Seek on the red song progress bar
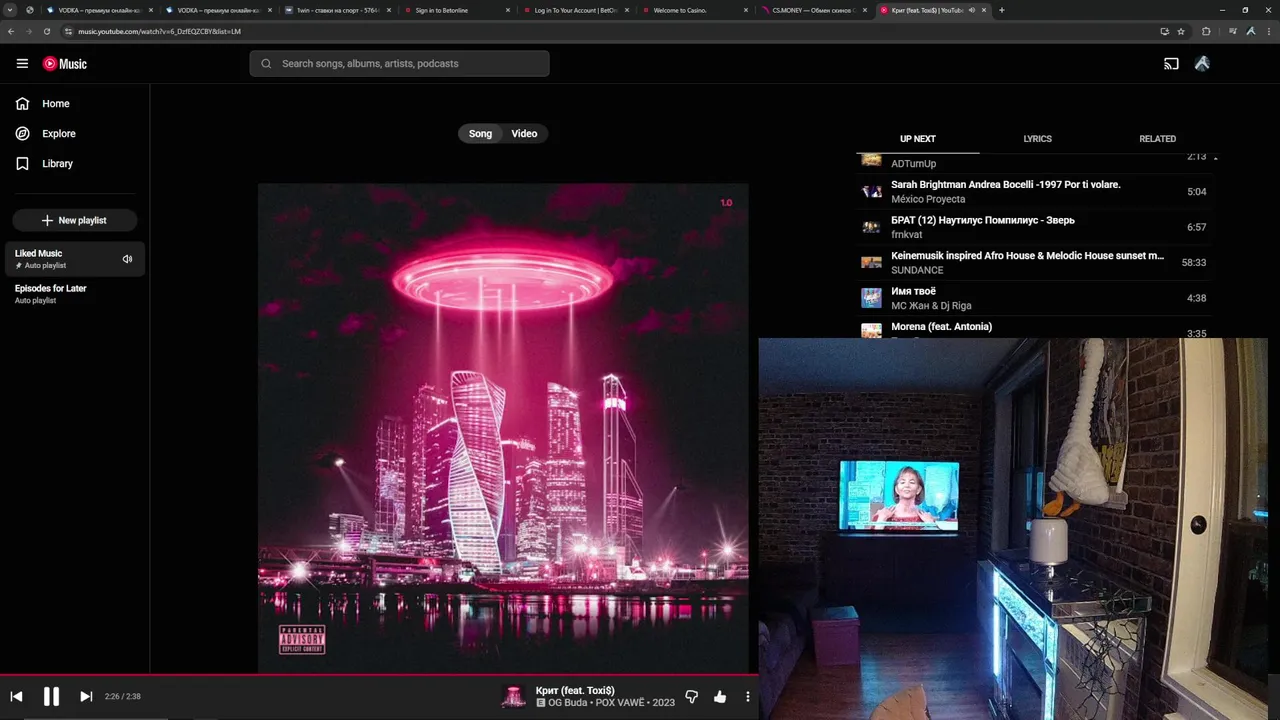The image size is (1280, 720). click(x=379, y=675)
